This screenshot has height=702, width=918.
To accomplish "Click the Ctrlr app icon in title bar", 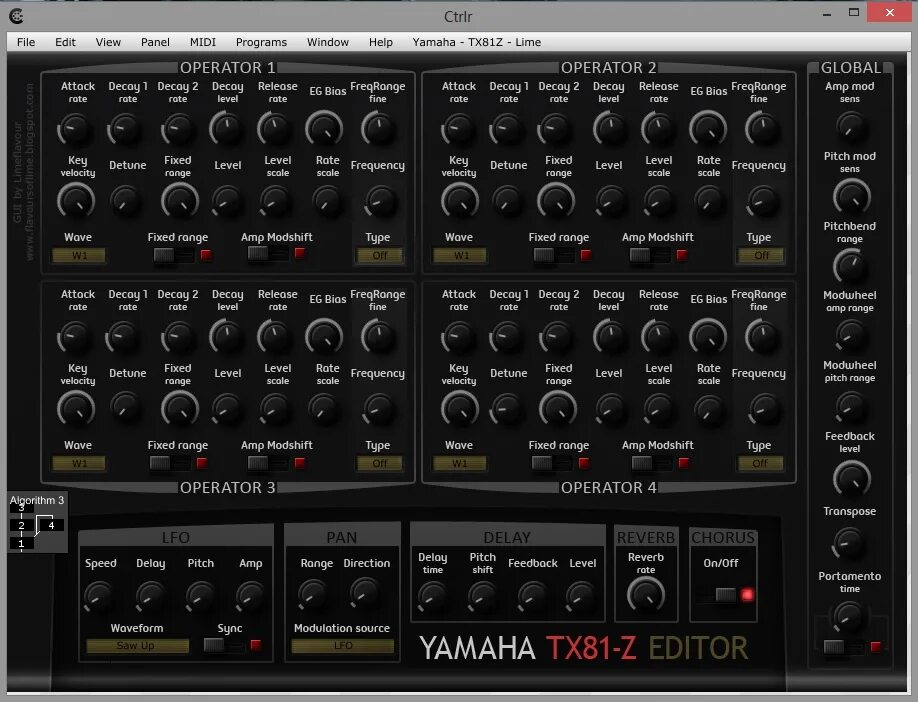I will point(16,16).
